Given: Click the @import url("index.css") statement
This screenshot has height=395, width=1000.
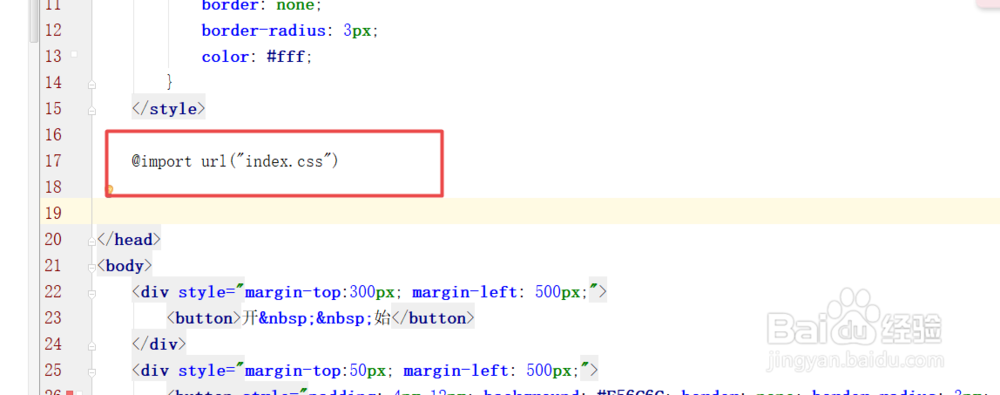Looking at the screenshot, I should [235, 161].
